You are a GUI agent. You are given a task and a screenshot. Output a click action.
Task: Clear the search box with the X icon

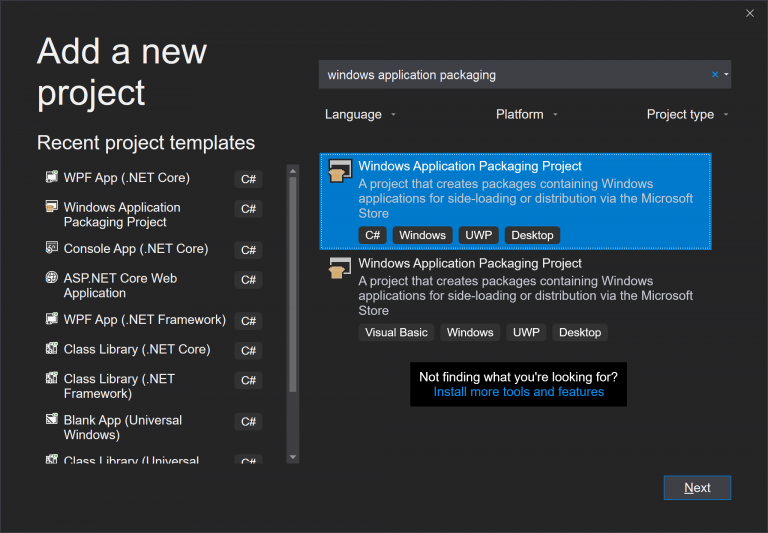pyautogui.click(x=715, y=74)
